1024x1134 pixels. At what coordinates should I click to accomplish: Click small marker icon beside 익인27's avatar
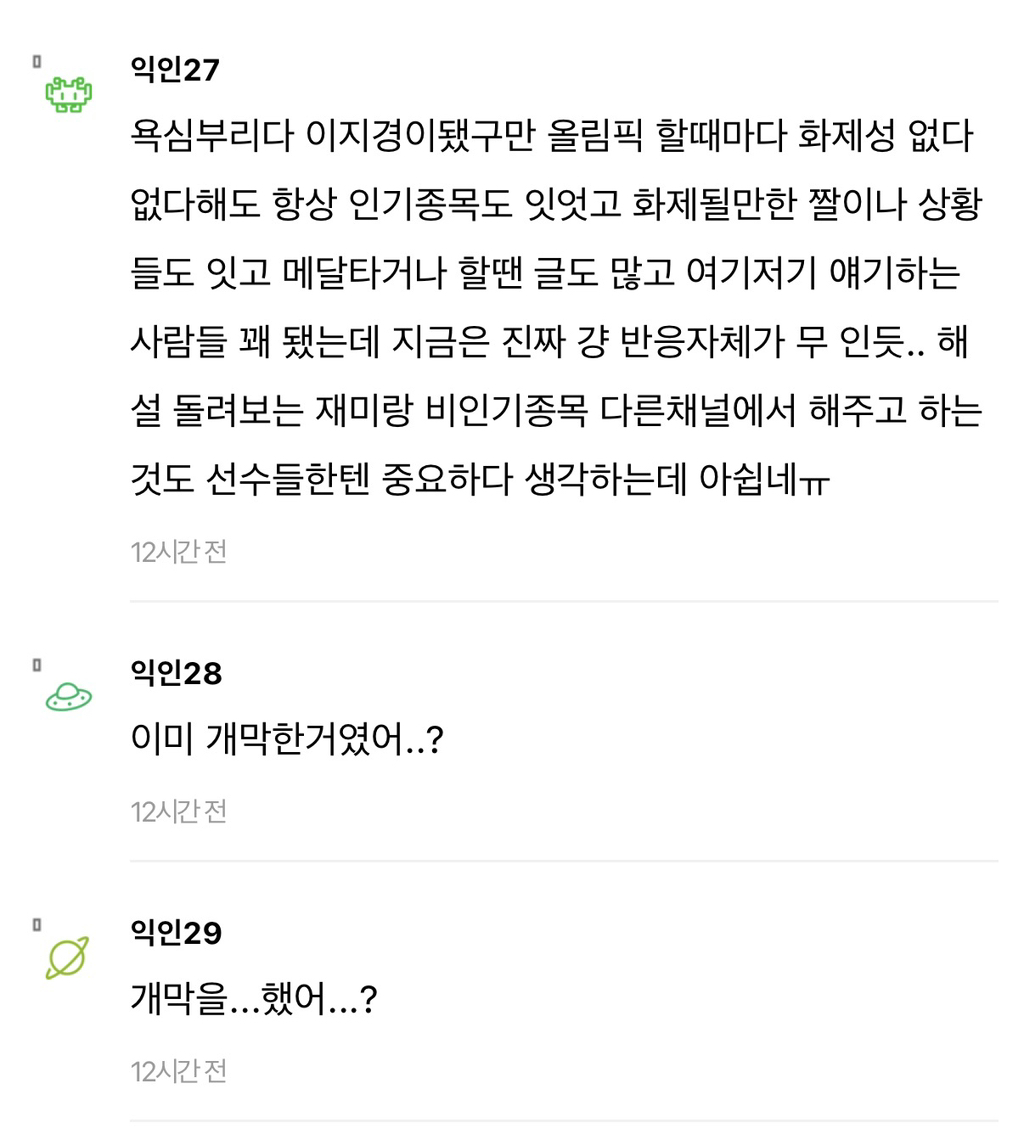click(x=37, y=62)
